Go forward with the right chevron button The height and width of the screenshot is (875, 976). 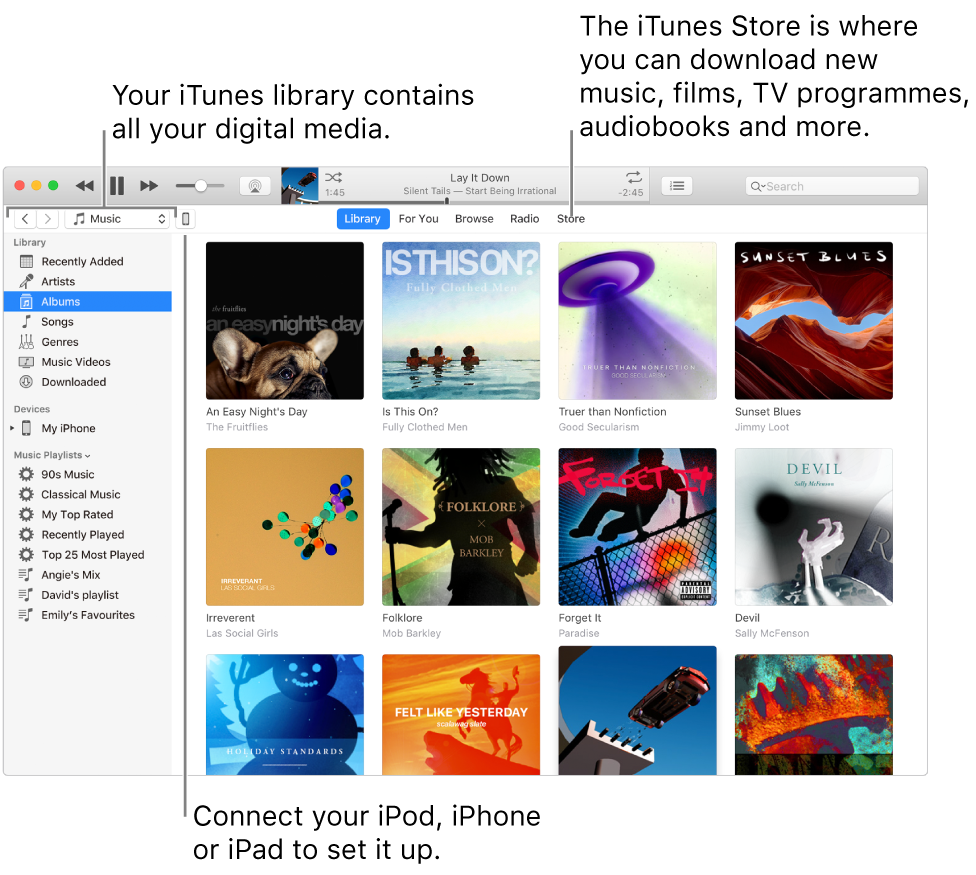47,219
